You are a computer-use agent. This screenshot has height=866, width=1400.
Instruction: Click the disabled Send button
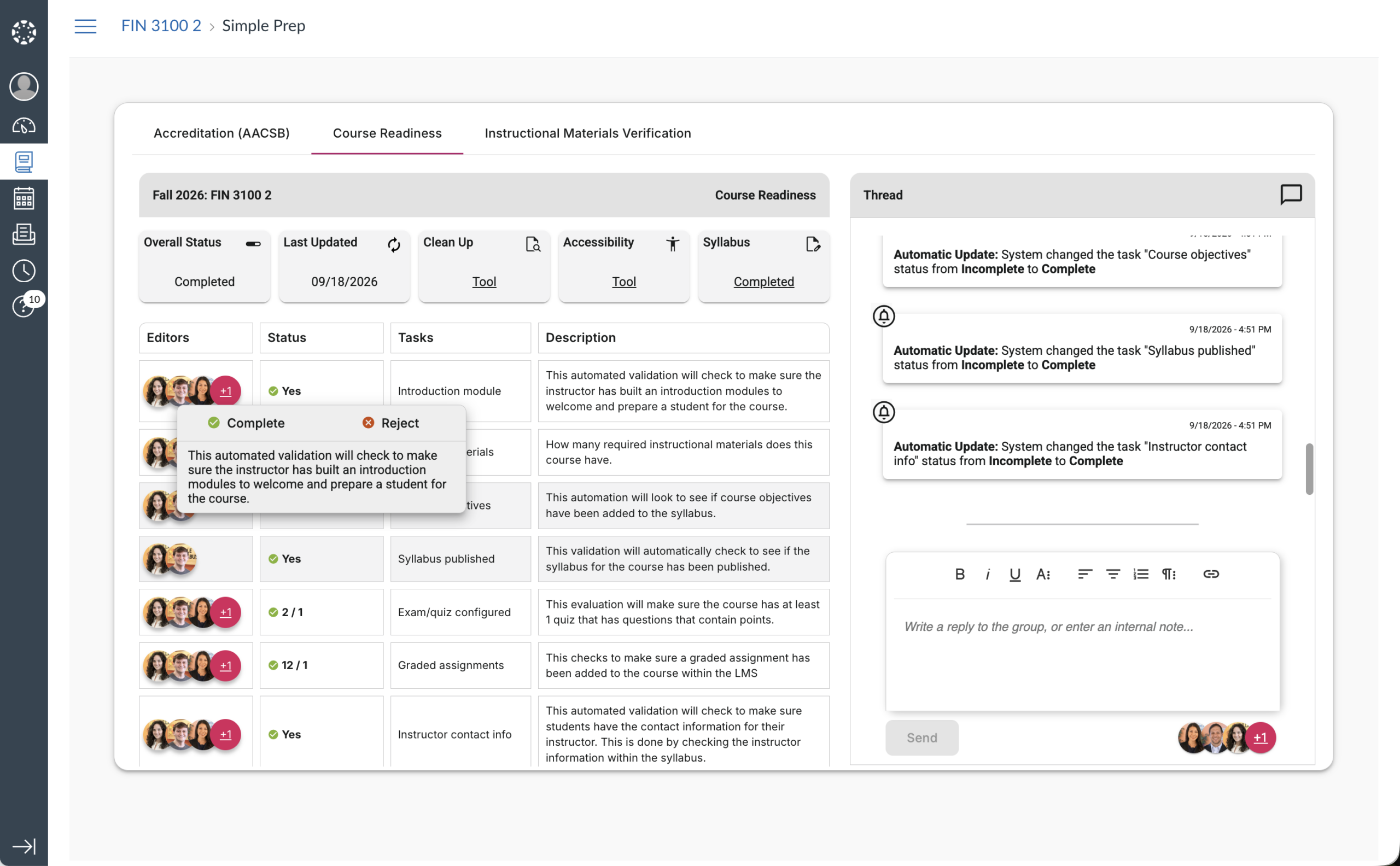921,738
